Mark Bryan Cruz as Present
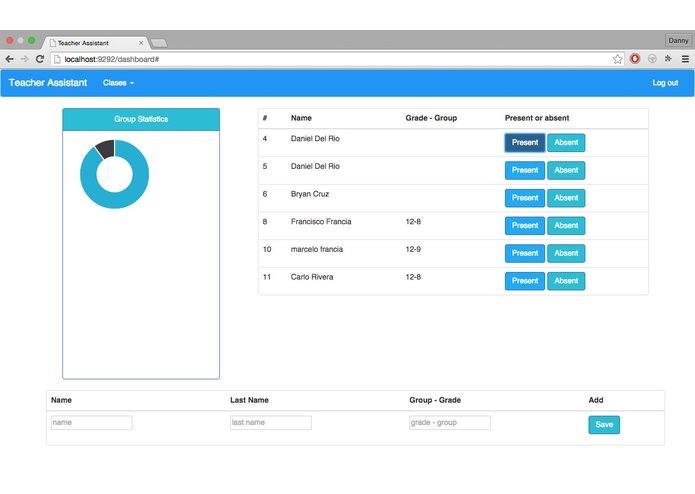This screenshot has height=494, width=695. (x=525, y=198)
